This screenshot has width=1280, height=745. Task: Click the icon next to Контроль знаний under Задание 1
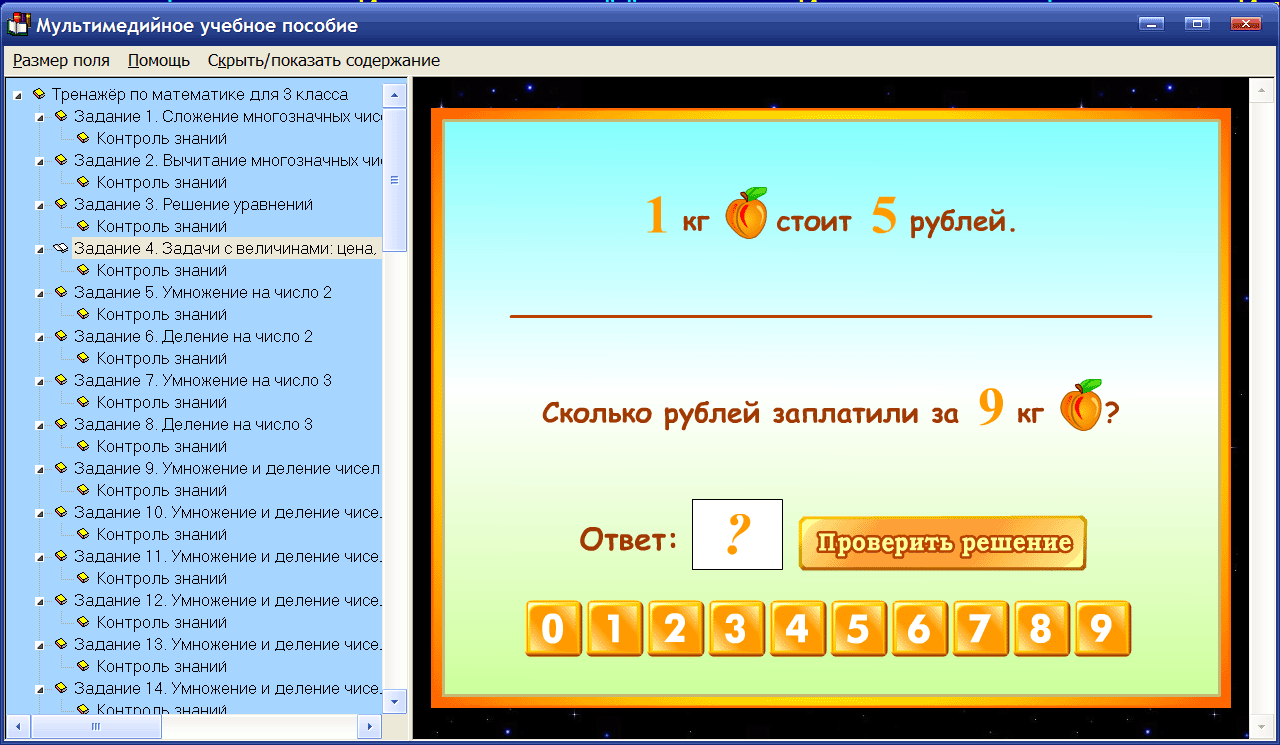(x=81, y=138)
